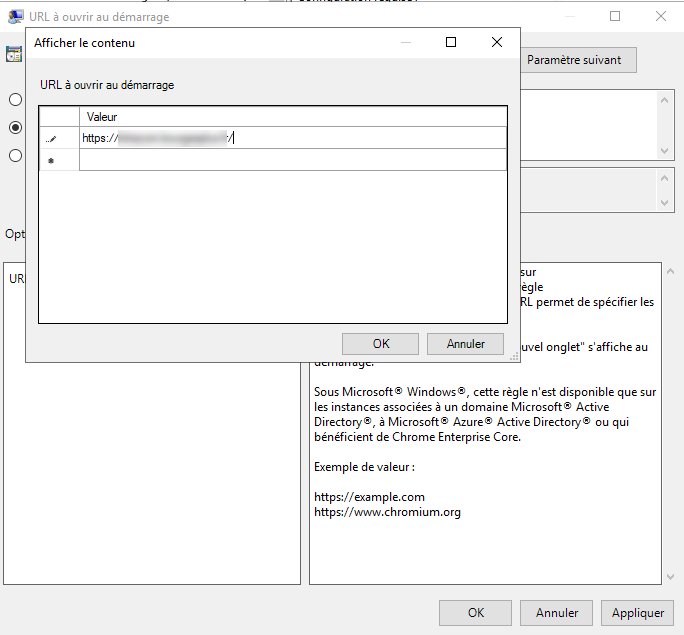Click the "Valeur" column header
Screen dimensions: 684x635
(x=292, y=117)
